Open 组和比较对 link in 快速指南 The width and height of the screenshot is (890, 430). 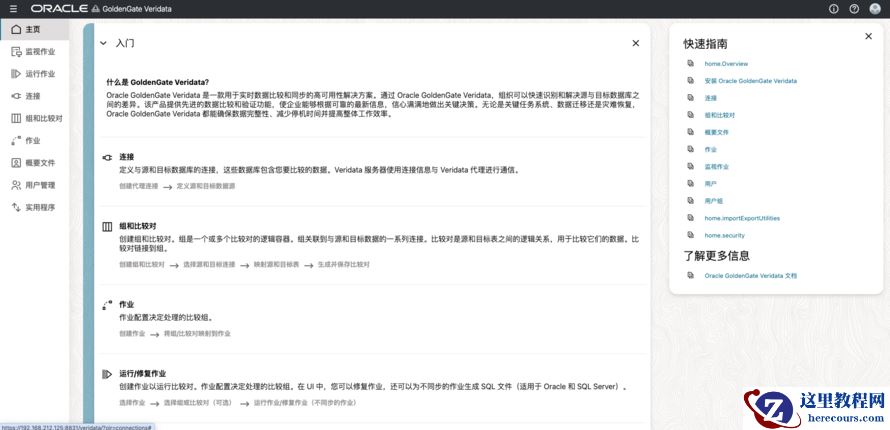(720, 115)
